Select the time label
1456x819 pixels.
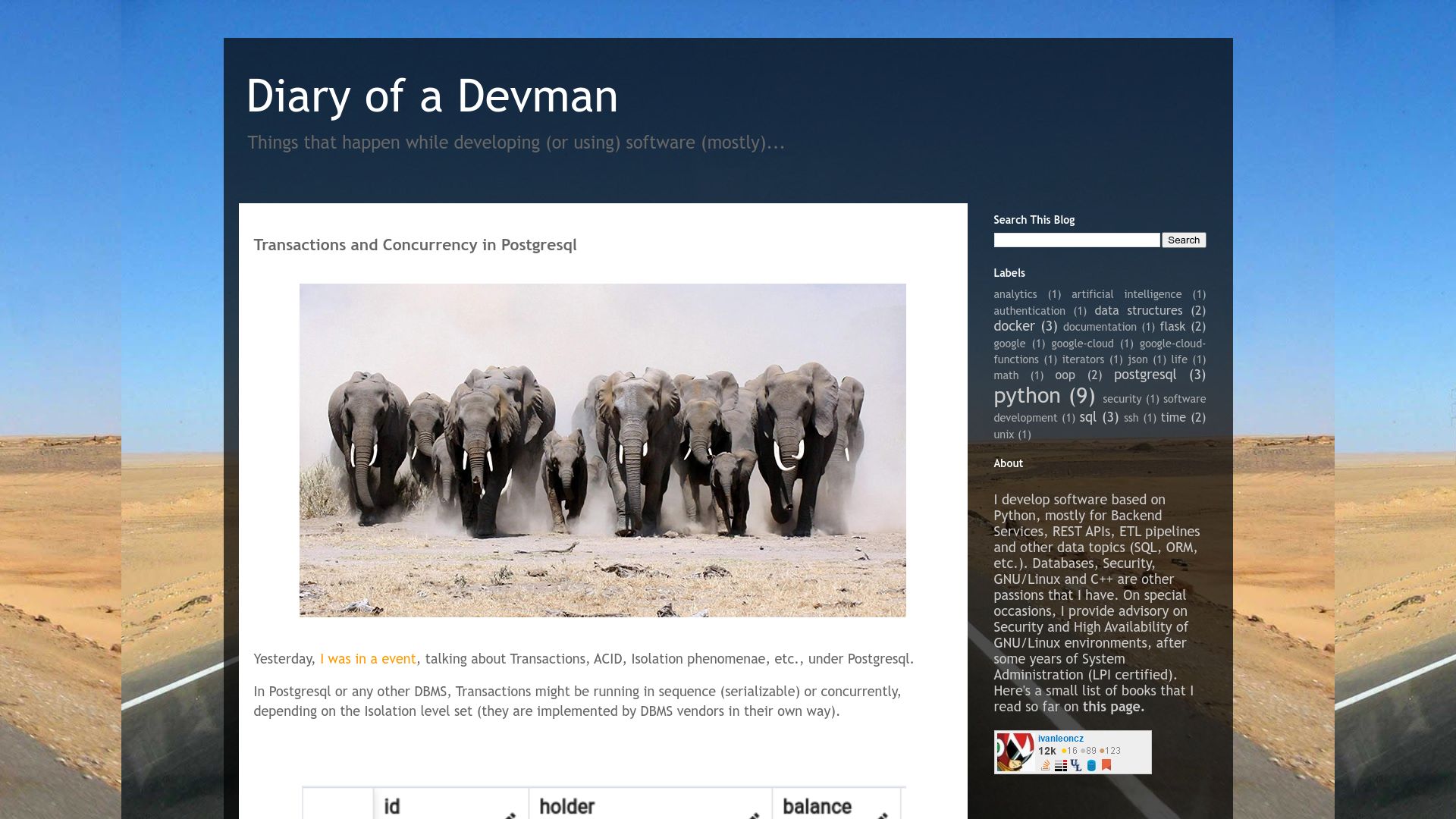point(1173,417)
